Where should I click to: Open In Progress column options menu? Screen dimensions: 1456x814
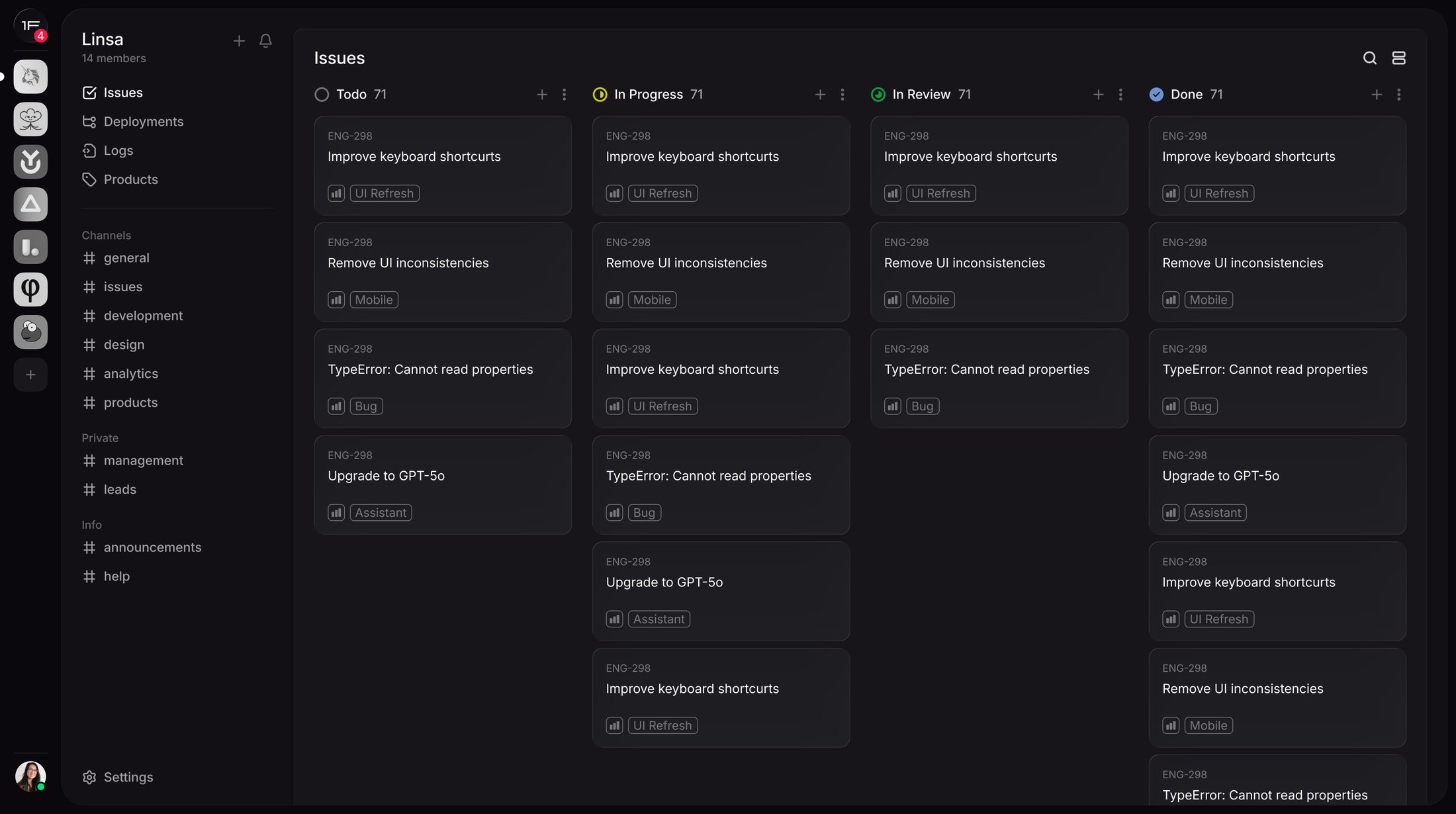842,95
